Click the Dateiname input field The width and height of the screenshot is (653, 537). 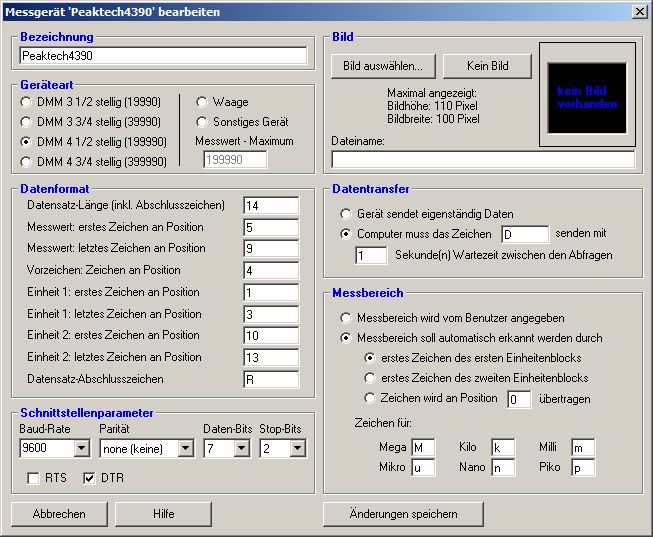(x=483, y=160)
